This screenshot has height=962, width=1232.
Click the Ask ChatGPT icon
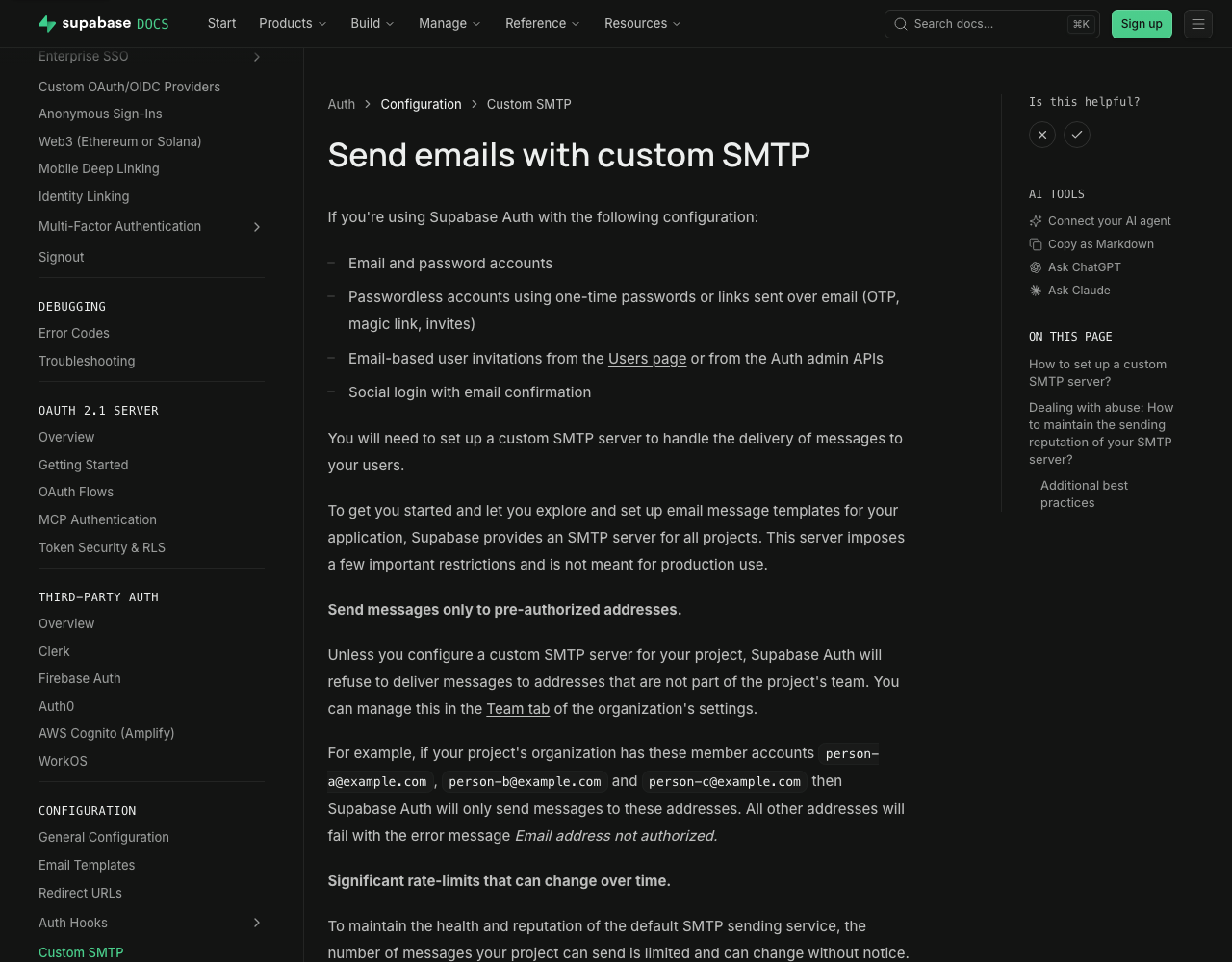coord(1036,267)
